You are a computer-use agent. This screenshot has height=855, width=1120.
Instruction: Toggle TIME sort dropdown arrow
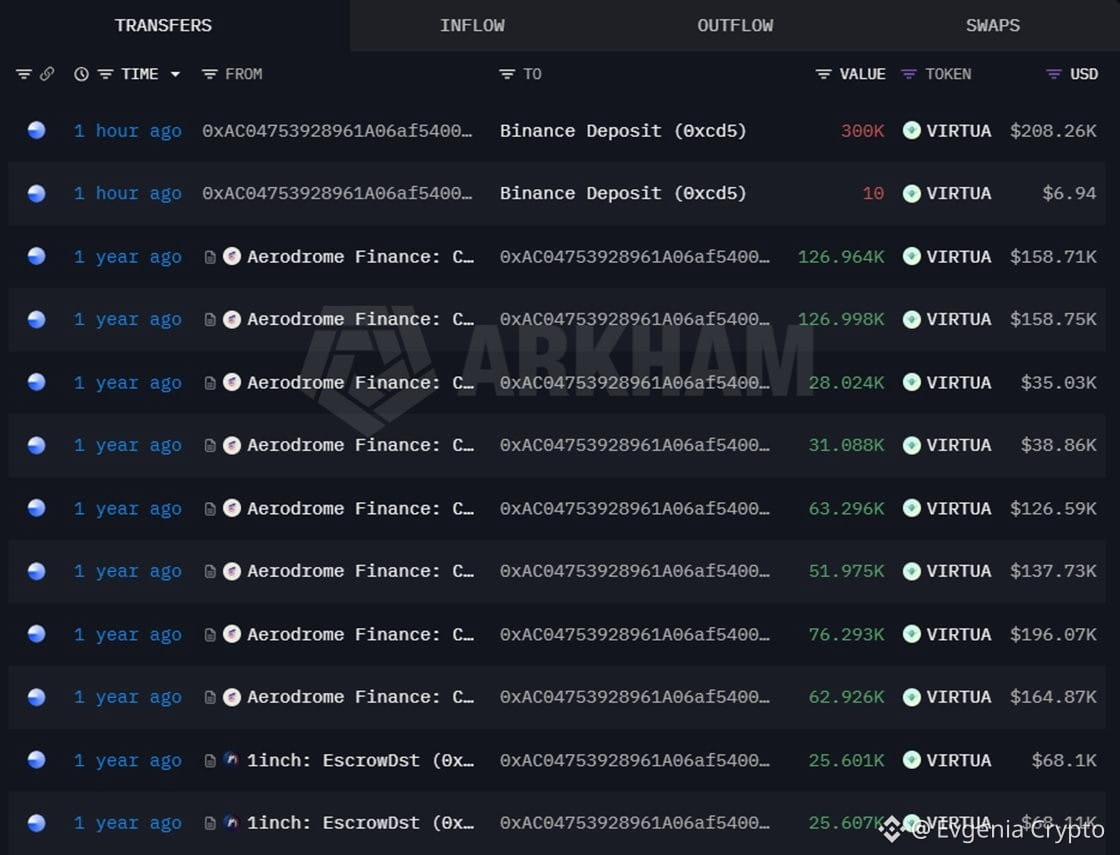click(175, 74)
